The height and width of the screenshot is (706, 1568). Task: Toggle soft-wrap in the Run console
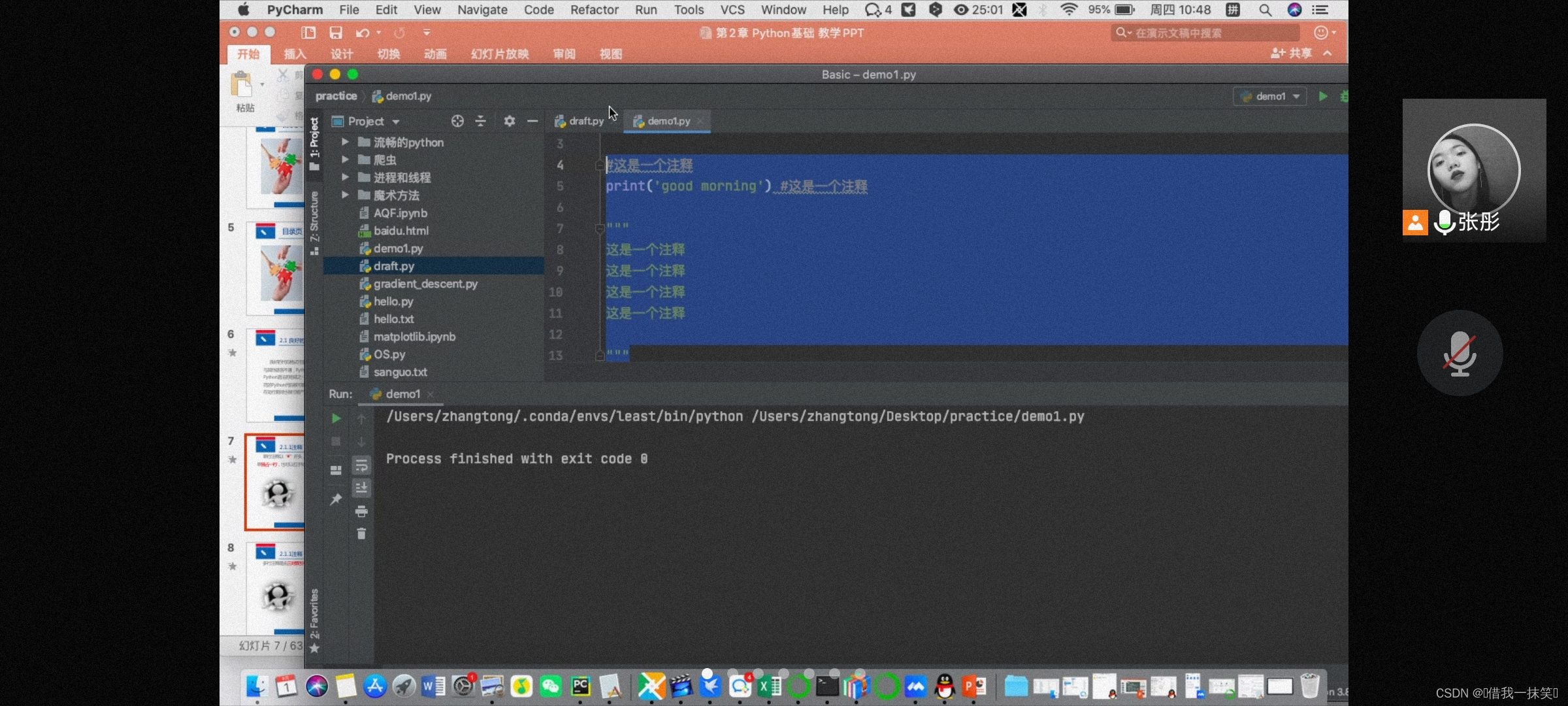(x=361, y=465)
